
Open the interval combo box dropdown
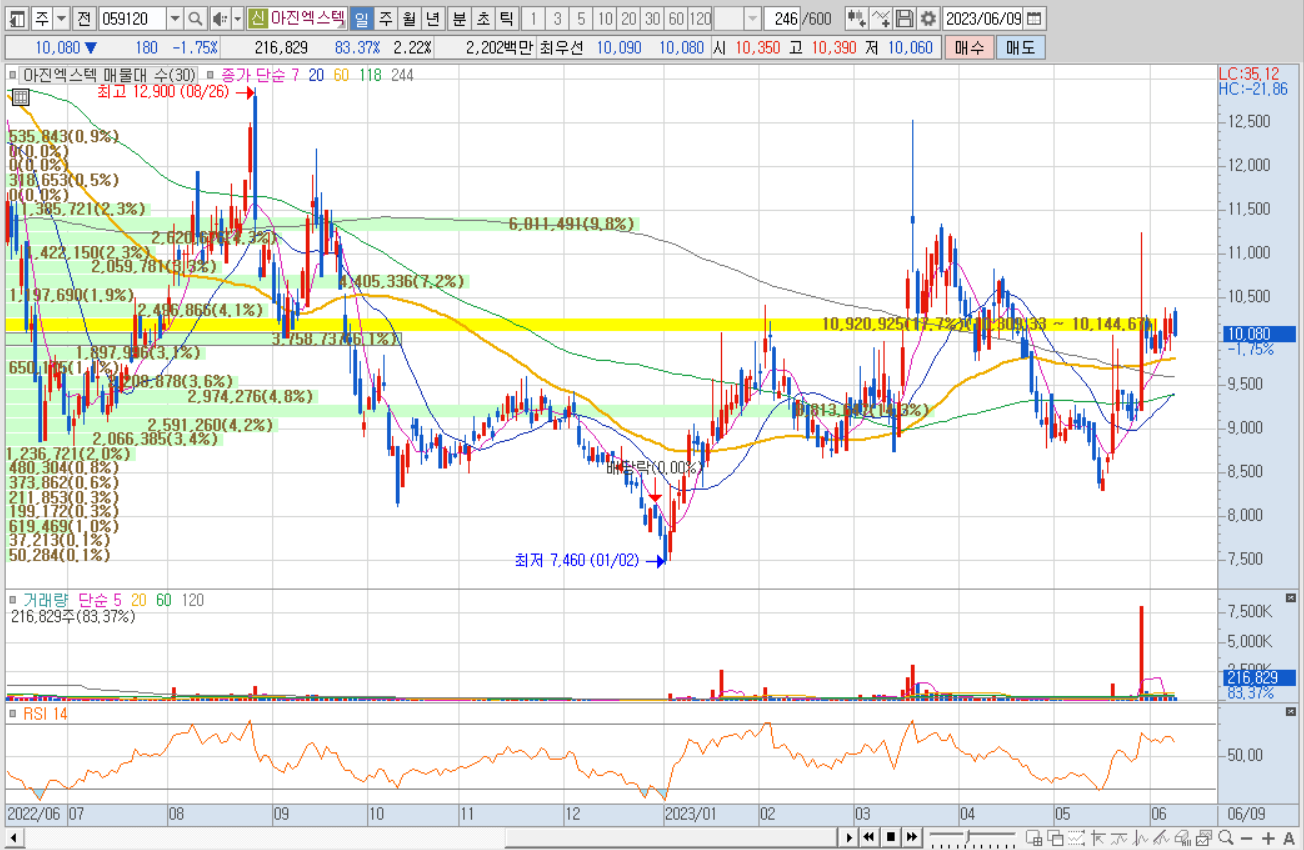[751, 18]
